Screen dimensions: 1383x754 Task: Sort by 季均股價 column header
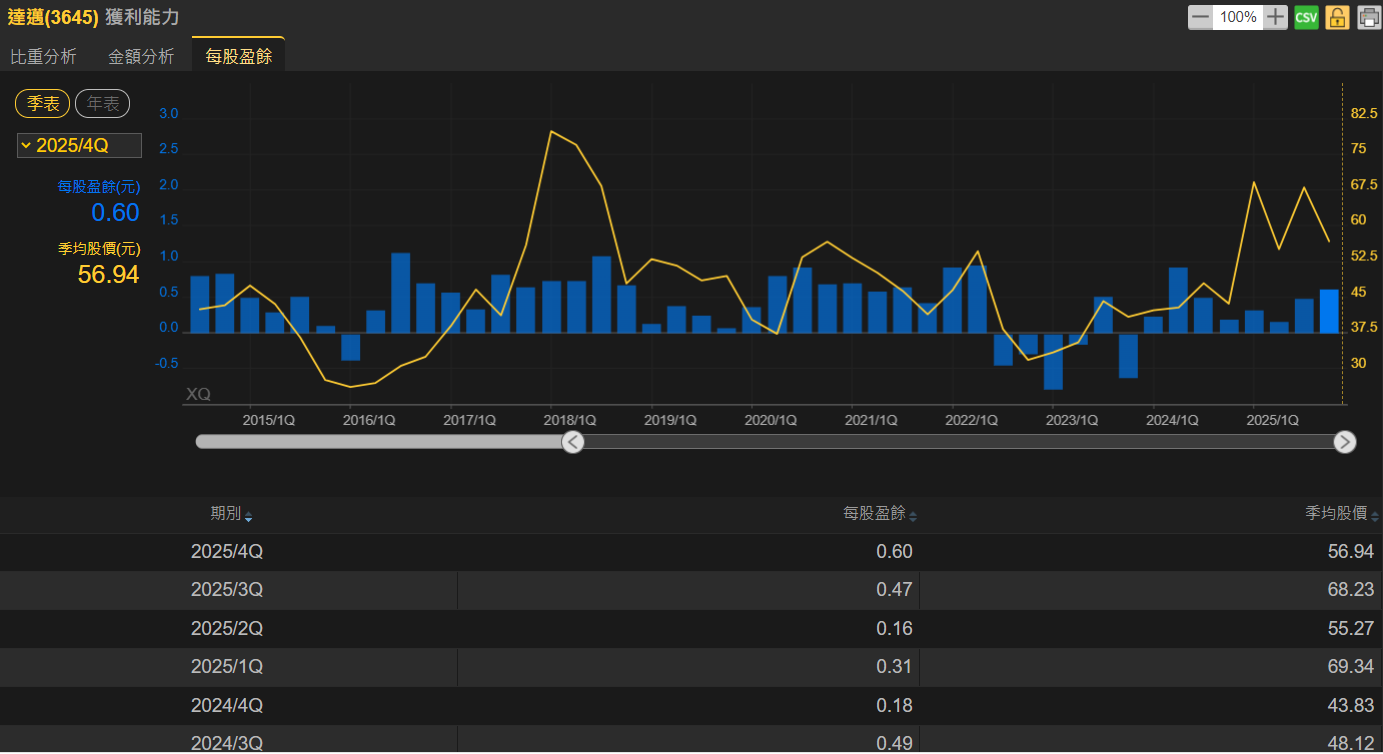tap(1336, 514)
